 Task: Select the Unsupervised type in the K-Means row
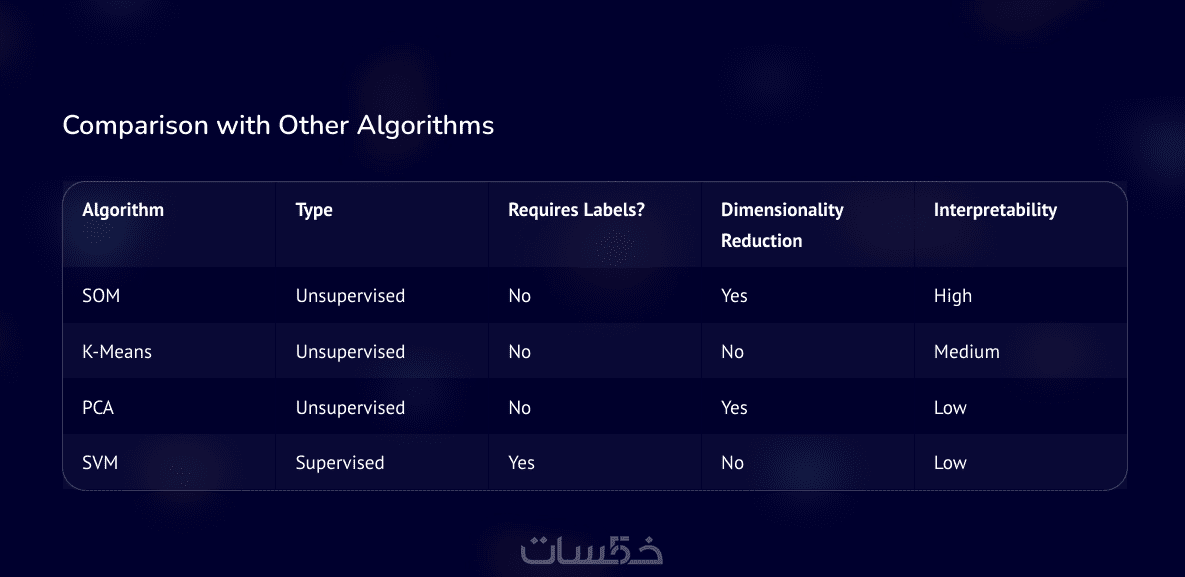click(350, 352)
